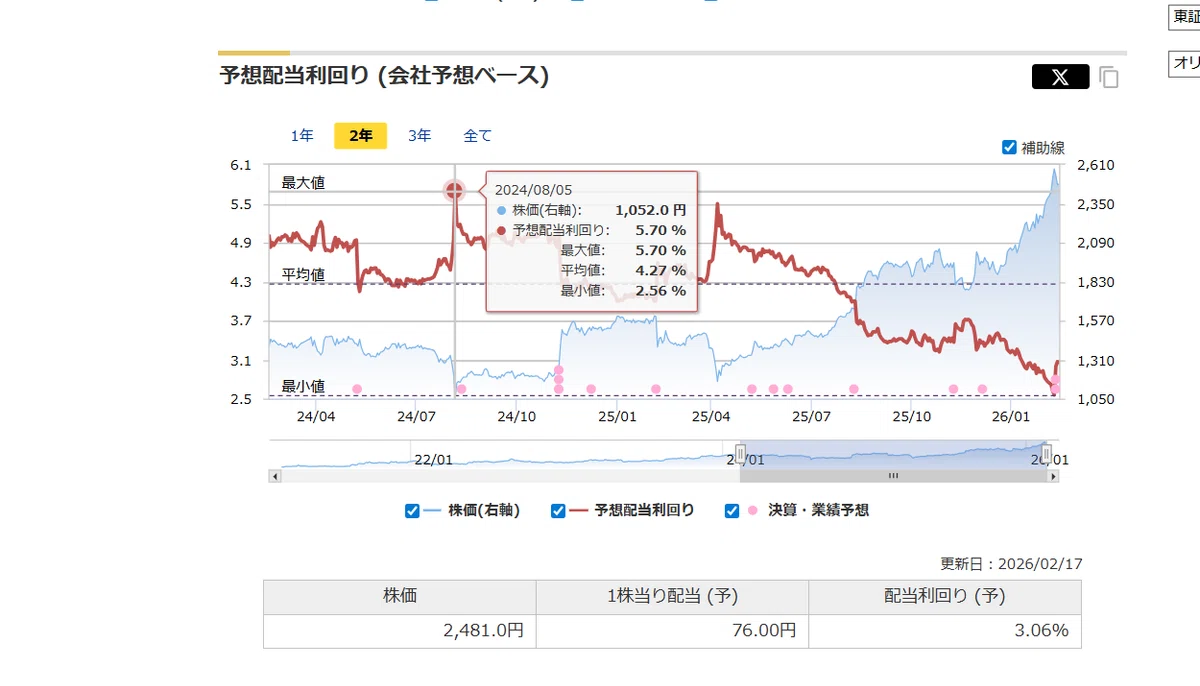1200x686 pixels.
Task: Click the 株価(右軸) legend label
Action: coord(484,511)
